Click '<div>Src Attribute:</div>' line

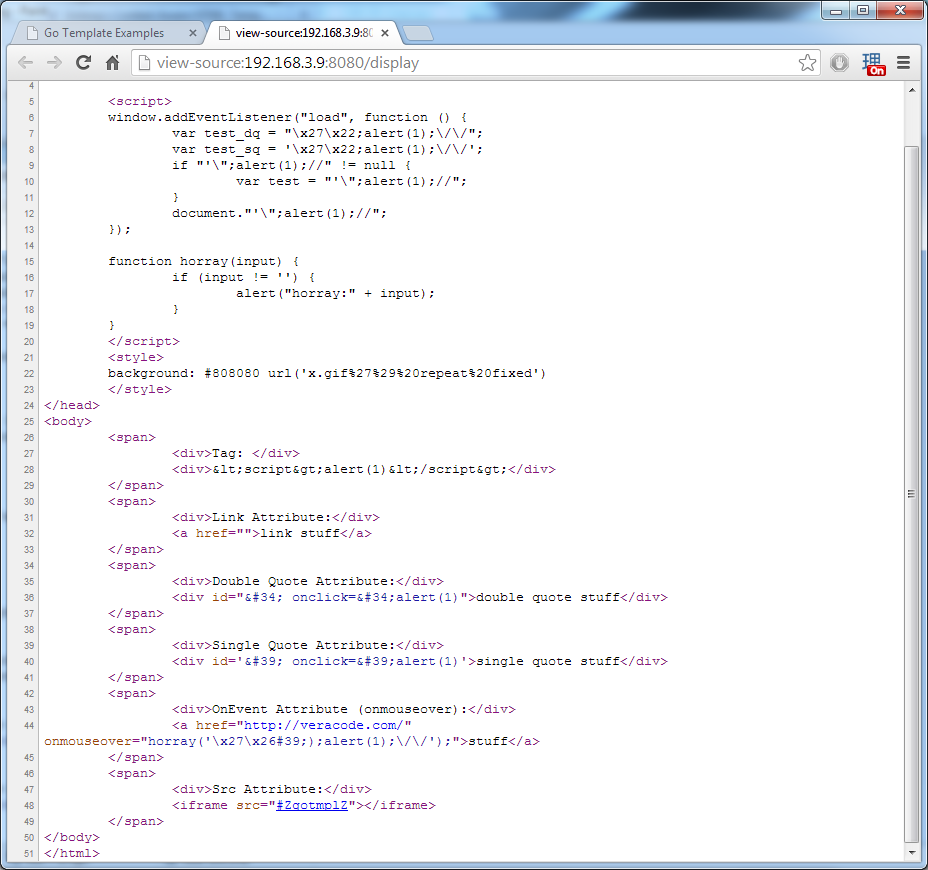[272, 790]
